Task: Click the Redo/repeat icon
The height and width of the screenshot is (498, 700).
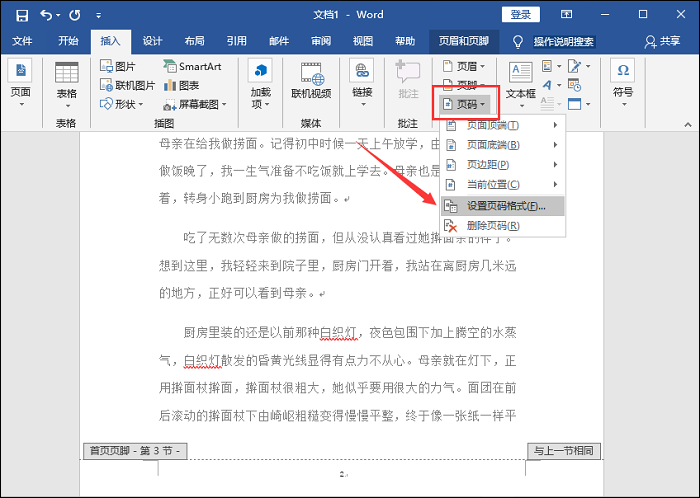Action: click(x=75, y=15)
